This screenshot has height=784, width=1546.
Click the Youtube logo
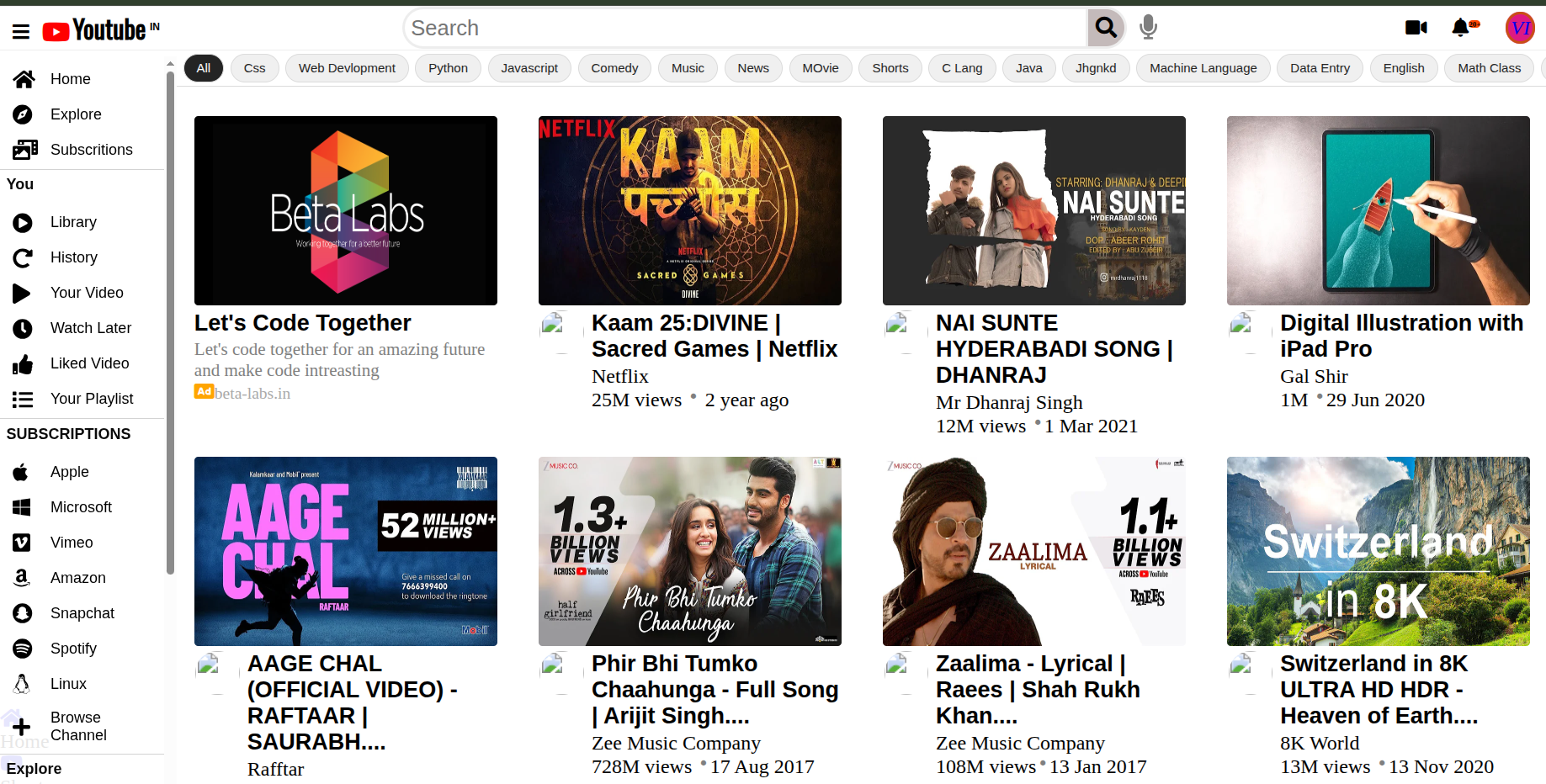[x=101, y=30]
